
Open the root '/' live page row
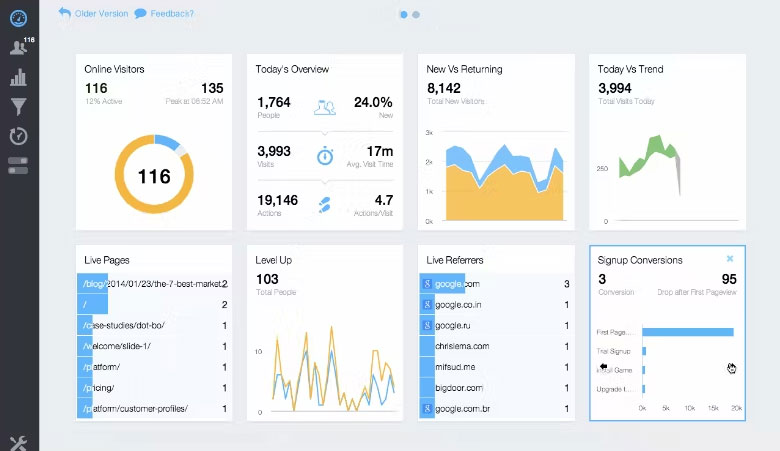154,305
